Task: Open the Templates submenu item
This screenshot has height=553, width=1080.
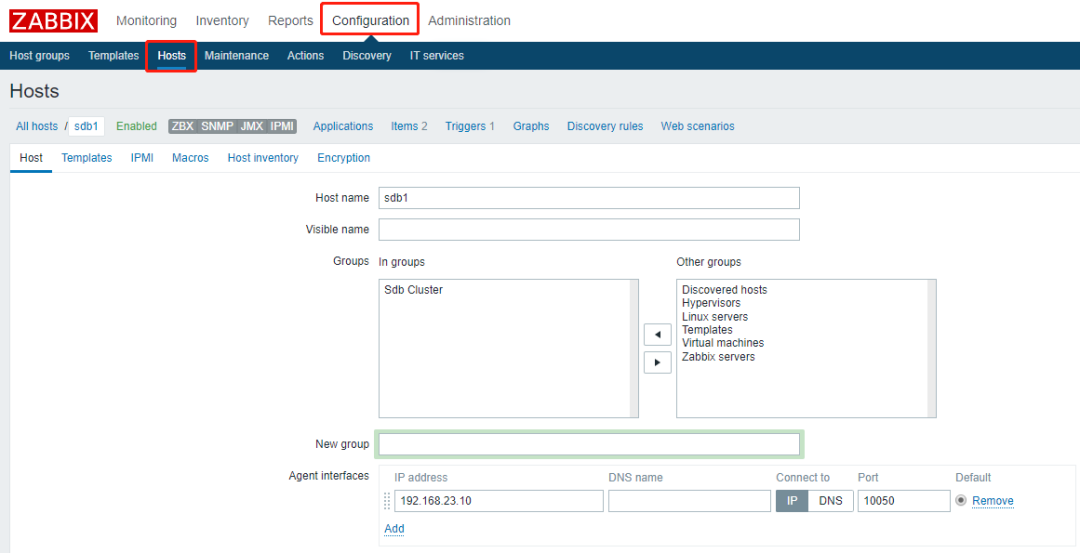Action: click(x=113, y=56)
